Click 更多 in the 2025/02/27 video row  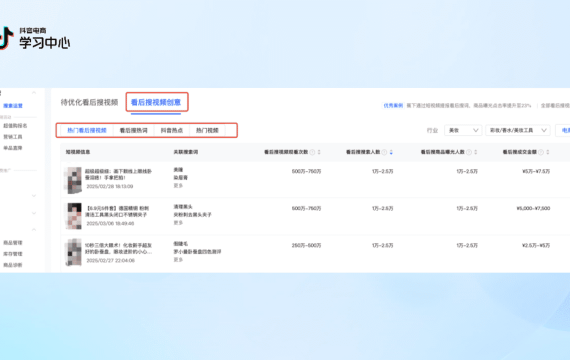(178, 260)
